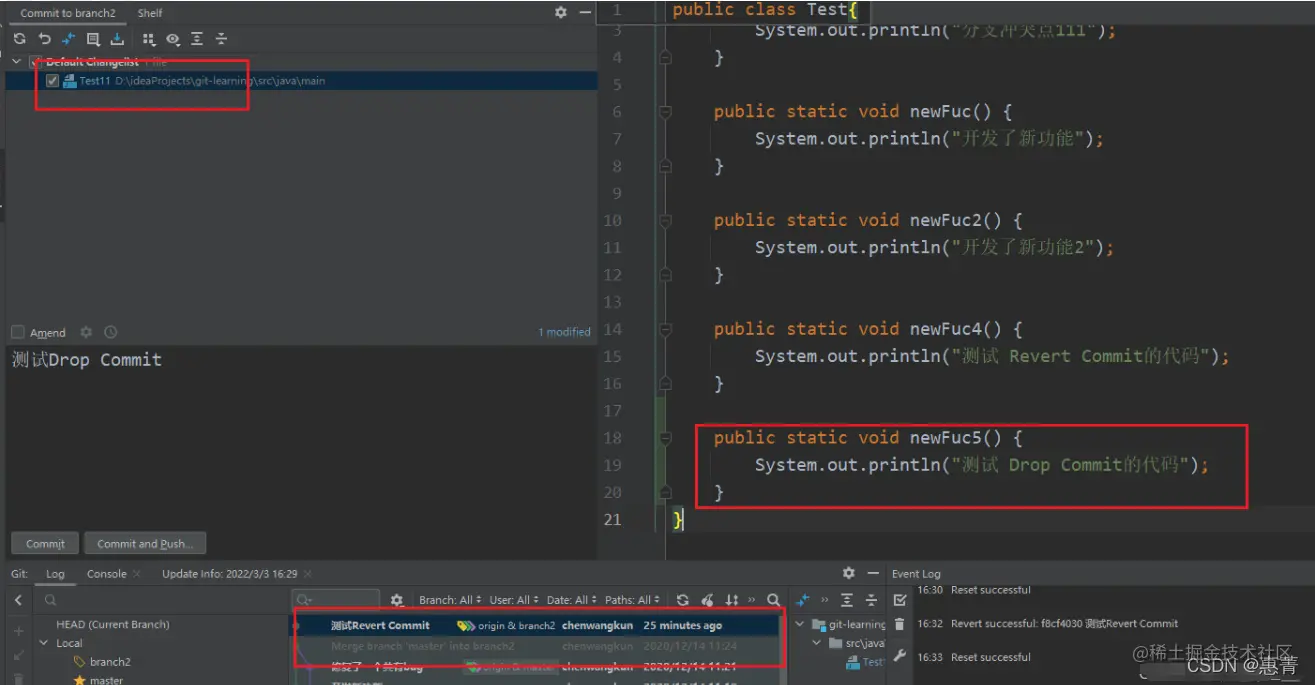Screen dimensions: 1315x685
Task: Select the Log tab in Git panel
Action: point(55,574)
